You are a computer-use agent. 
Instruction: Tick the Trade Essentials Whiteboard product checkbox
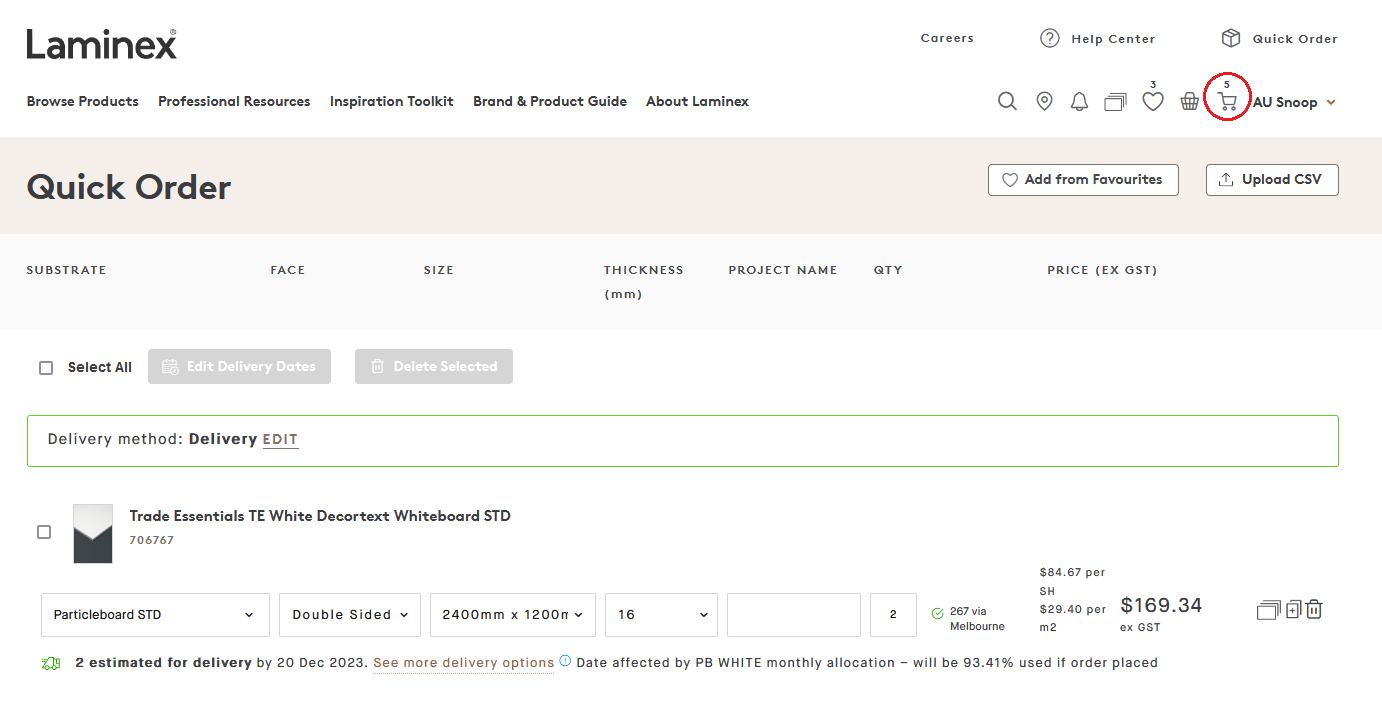click(x=44, y=532)
